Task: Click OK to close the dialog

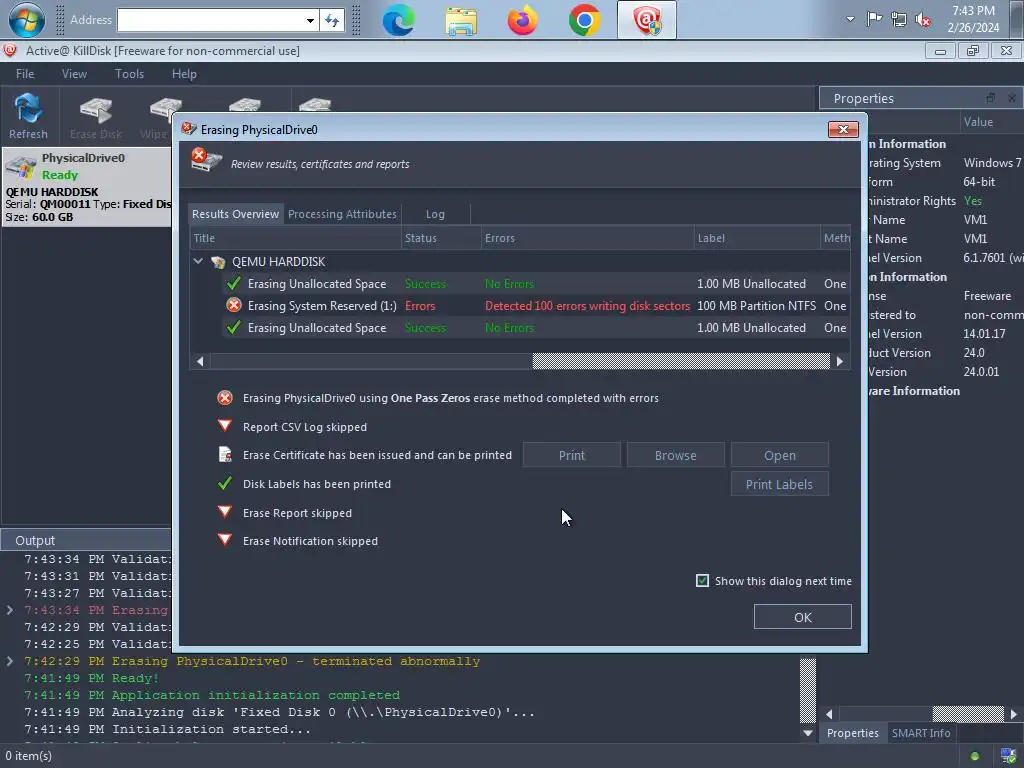Action: click(803, 616)
